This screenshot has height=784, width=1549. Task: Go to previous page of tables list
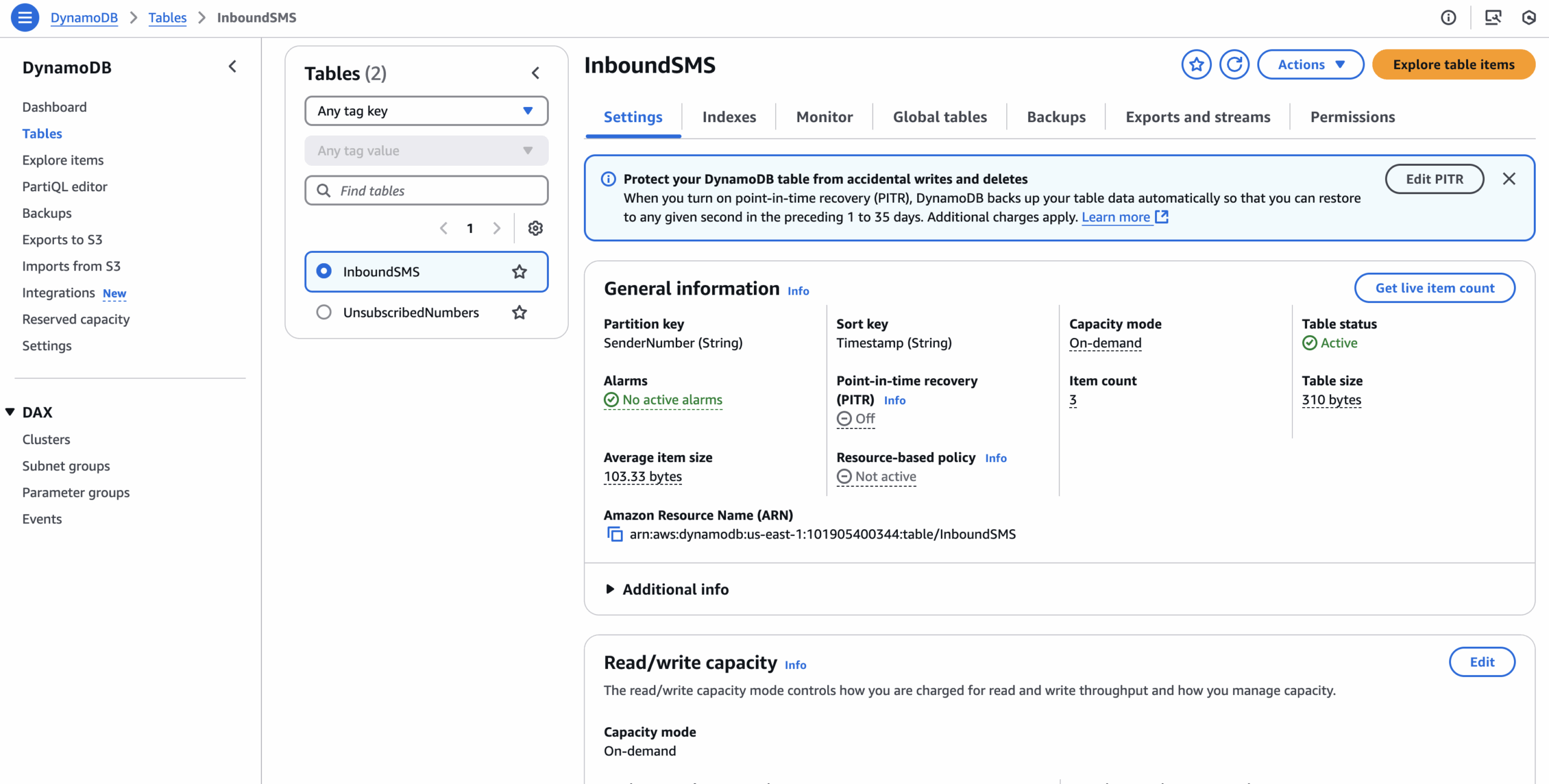[444, 228]
